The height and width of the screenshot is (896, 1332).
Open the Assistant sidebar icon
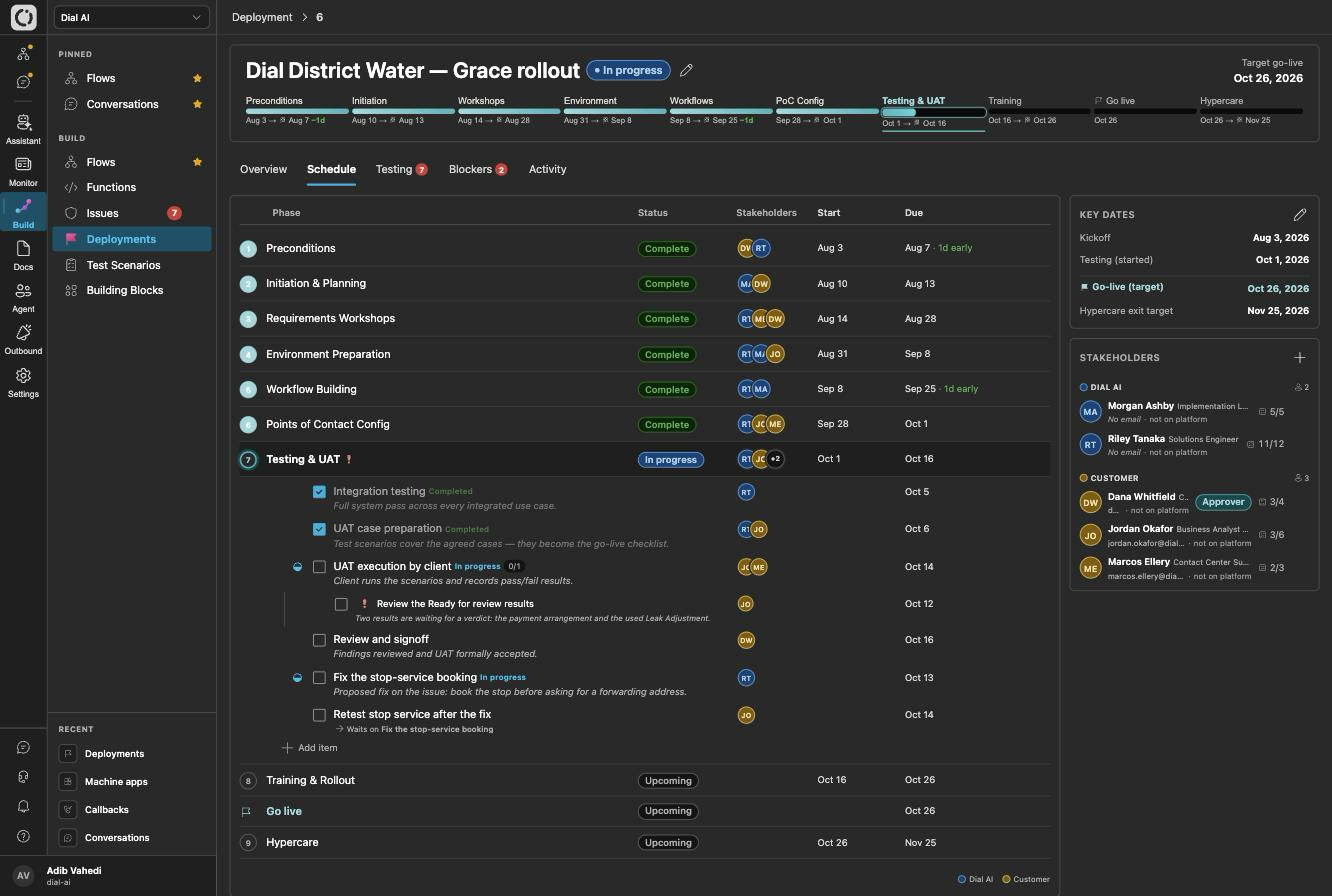(x=23, y=128)
